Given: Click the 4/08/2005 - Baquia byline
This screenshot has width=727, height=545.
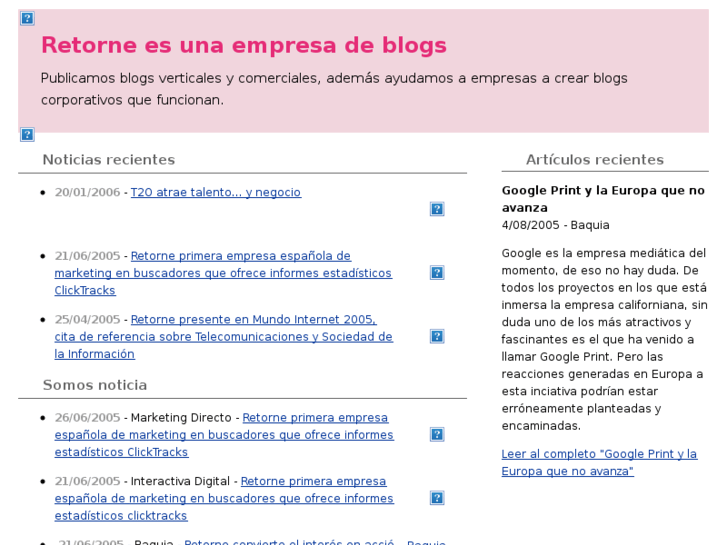Looking at the screenshot, I should (x=555, y=225).
